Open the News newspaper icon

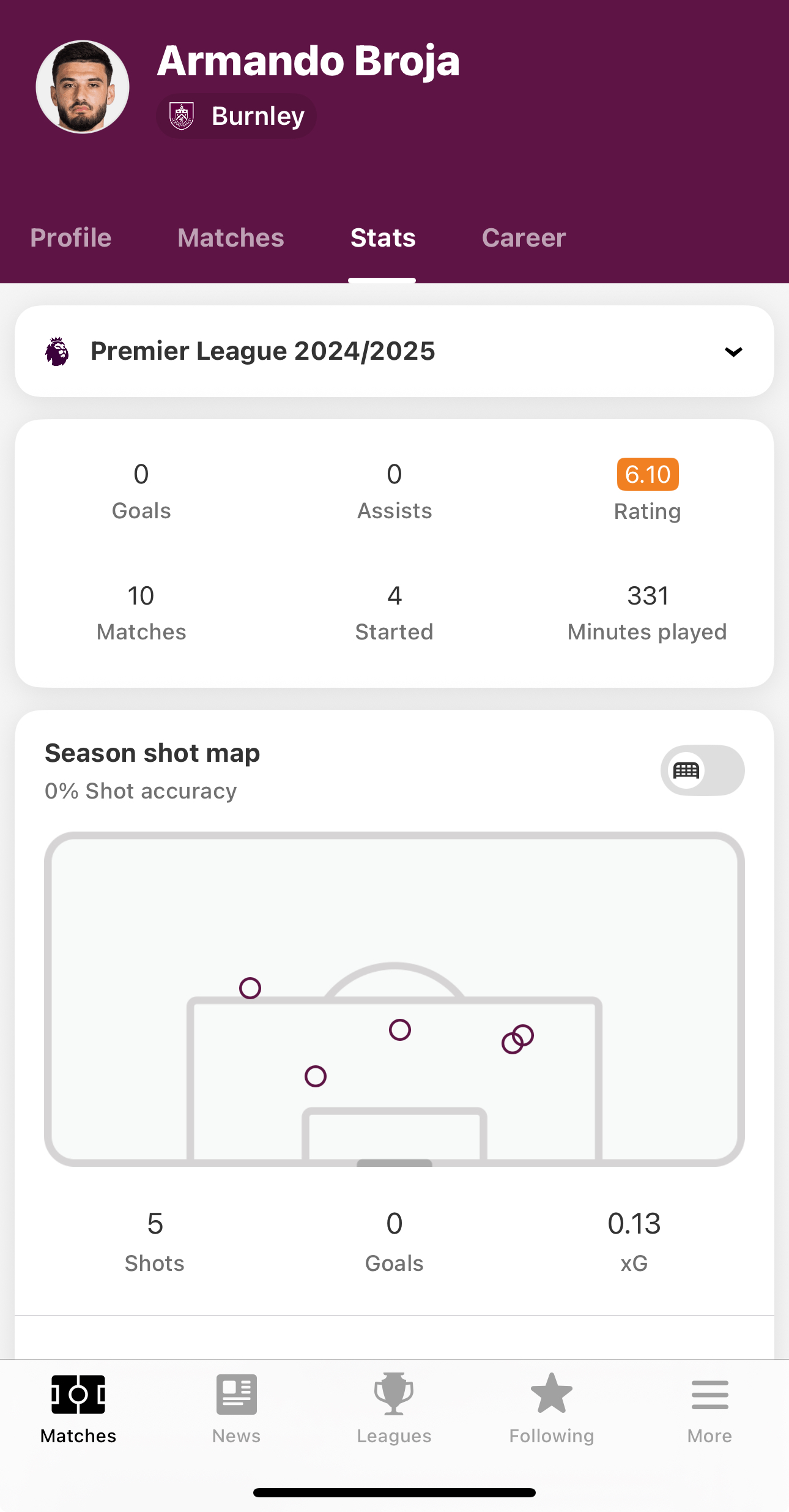[236, 1395]
